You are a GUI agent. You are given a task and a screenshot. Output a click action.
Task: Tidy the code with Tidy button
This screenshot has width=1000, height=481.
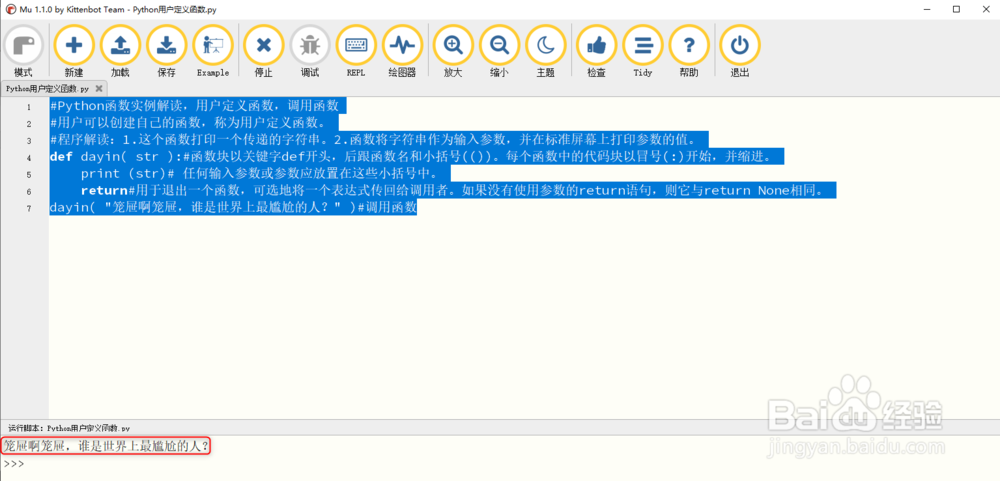click(643, 51)
